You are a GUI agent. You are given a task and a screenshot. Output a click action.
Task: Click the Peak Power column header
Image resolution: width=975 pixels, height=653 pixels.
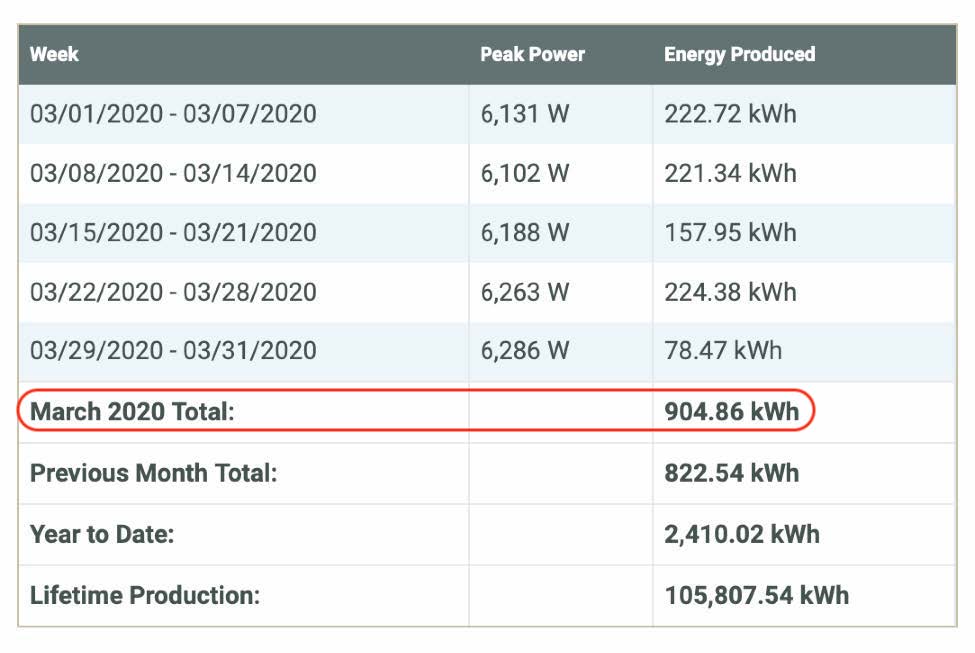point(532,54)
